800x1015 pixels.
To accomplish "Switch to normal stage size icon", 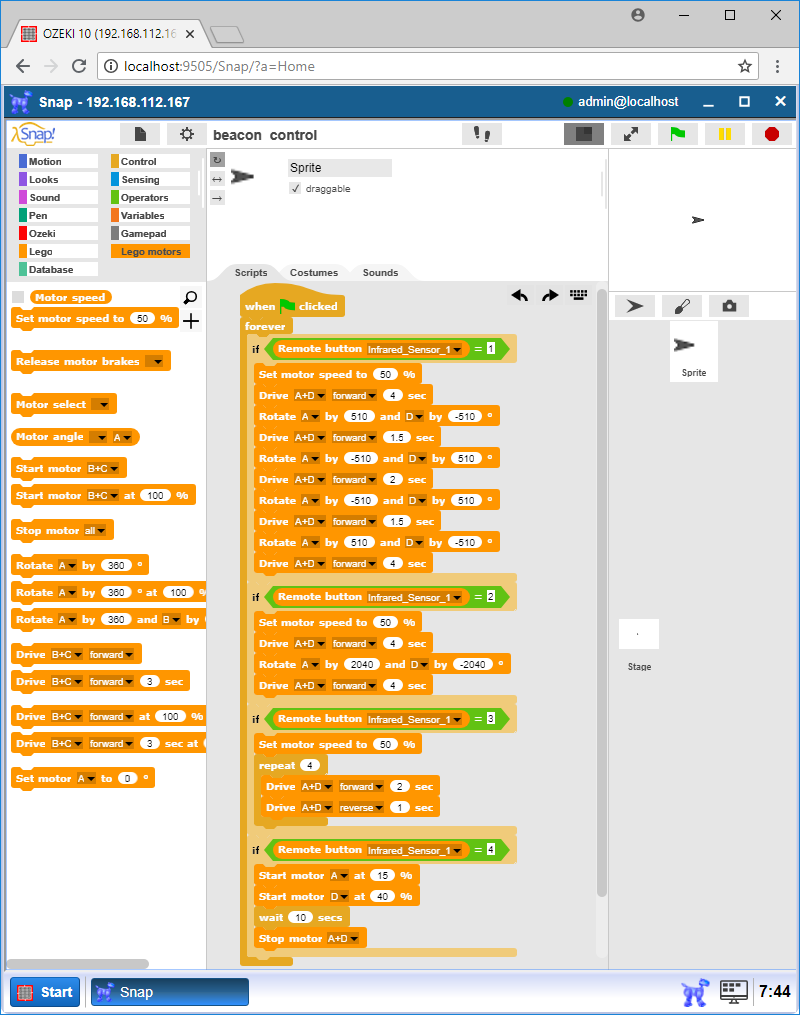I will (584, 134).
